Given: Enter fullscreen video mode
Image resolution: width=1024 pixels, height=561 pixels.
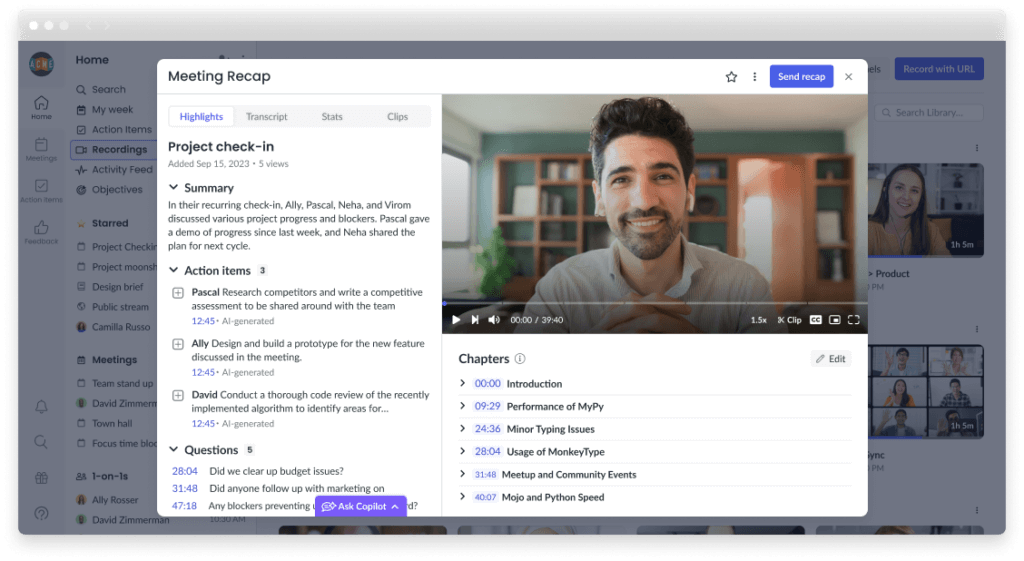Looking at the screenshot, I should (x=854, y=320).
